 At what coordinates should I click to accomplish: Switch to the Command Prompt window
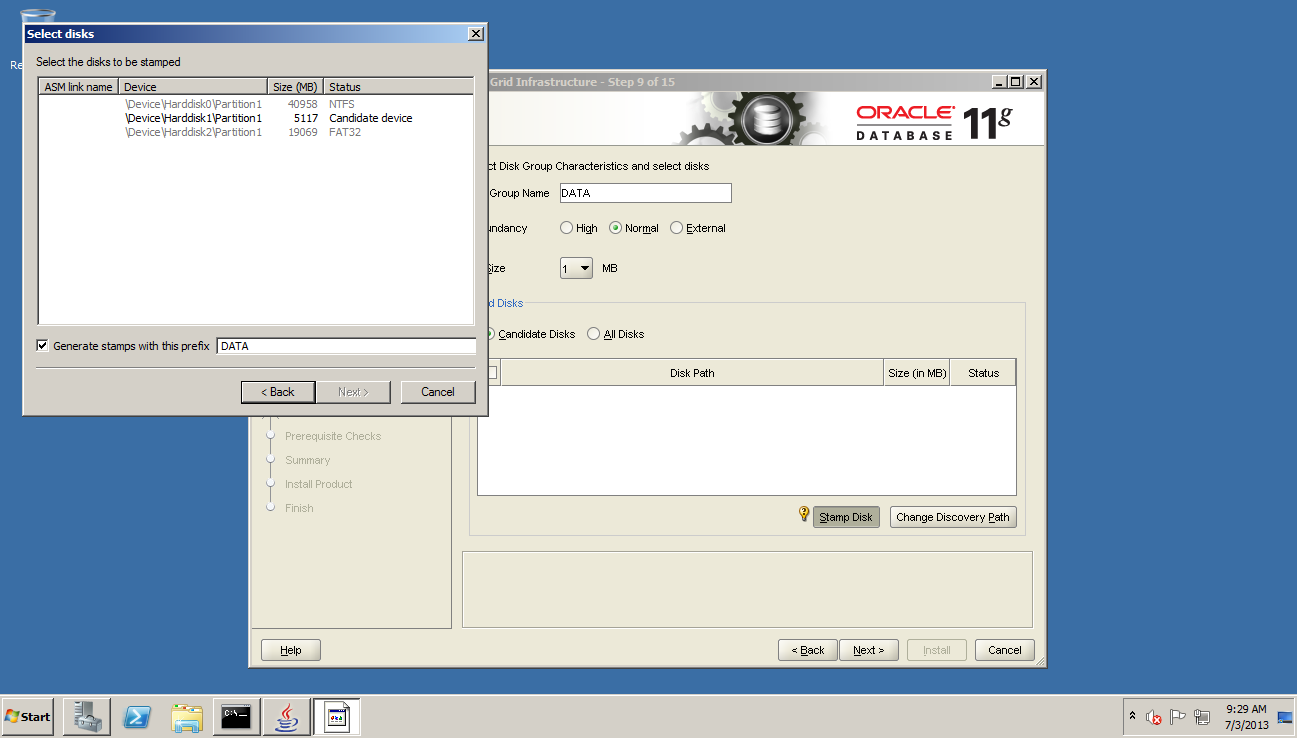[x=236, y=717]
